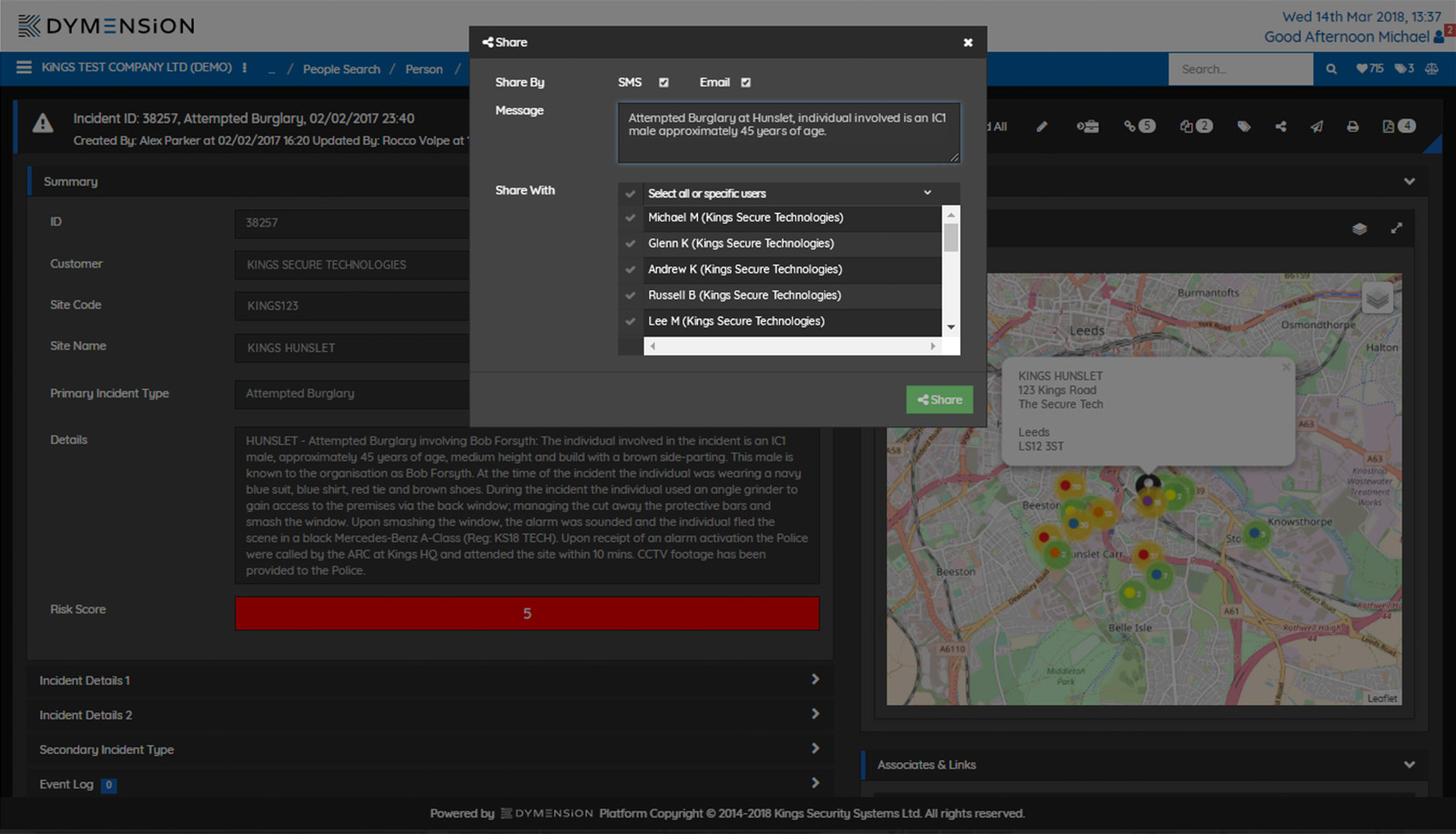1456x834 pixels.
Task: Open favourites heart icon showing 715
Action: click(1370, 68)
